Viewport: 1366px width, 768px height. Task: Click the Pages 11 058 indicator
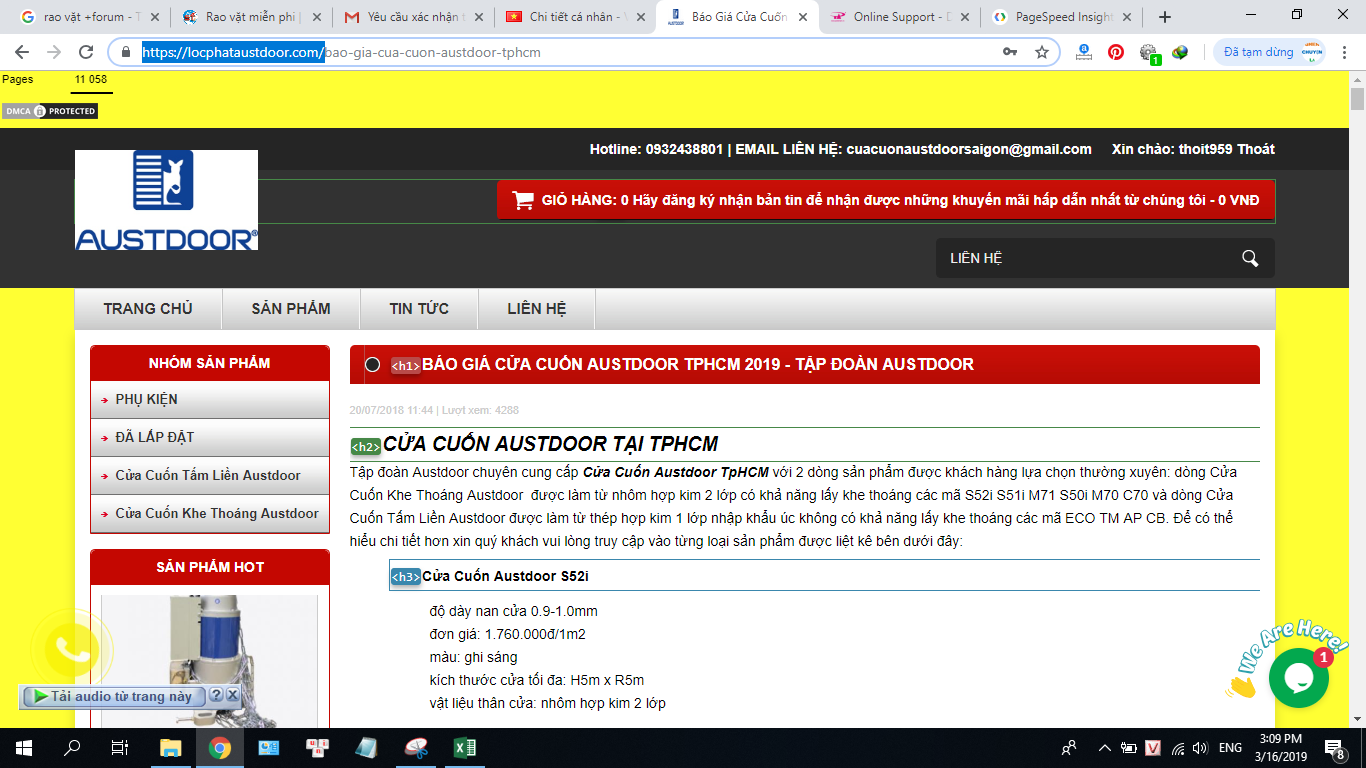coord(55,80)
